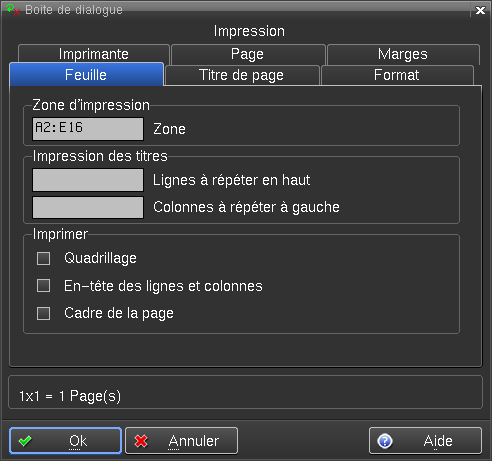
Task: Click the application icon in the title bar
Action: [13, 9]
